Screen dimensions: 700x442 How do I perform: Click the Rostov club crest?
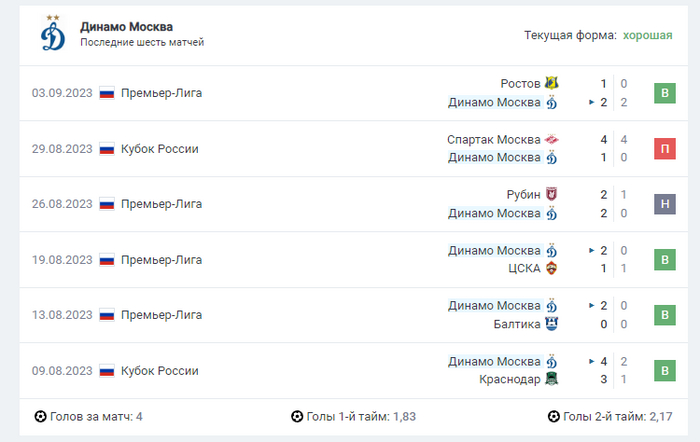coord(551,83)
